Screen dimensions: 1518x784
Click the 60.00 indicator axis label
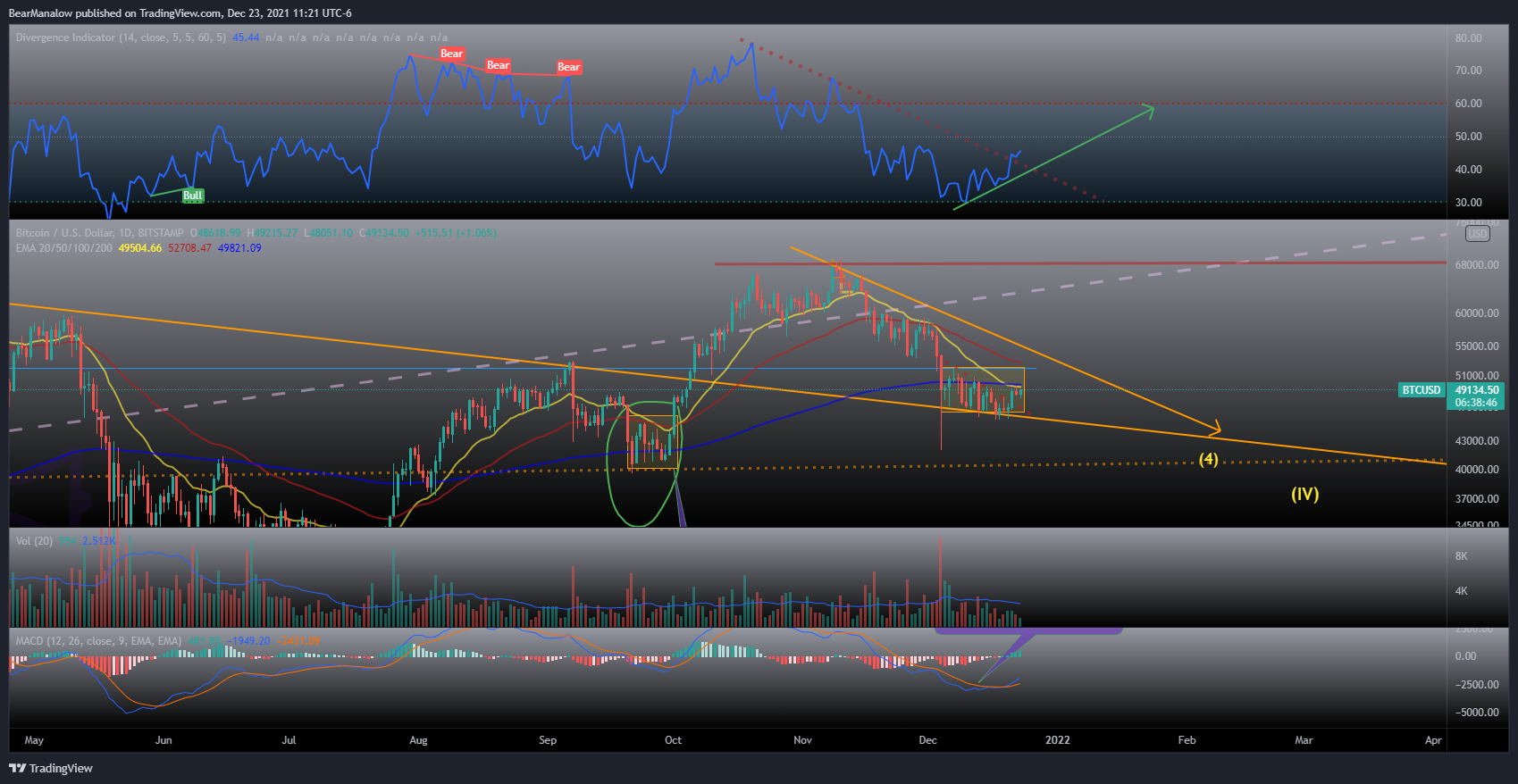pos(1469,104)
